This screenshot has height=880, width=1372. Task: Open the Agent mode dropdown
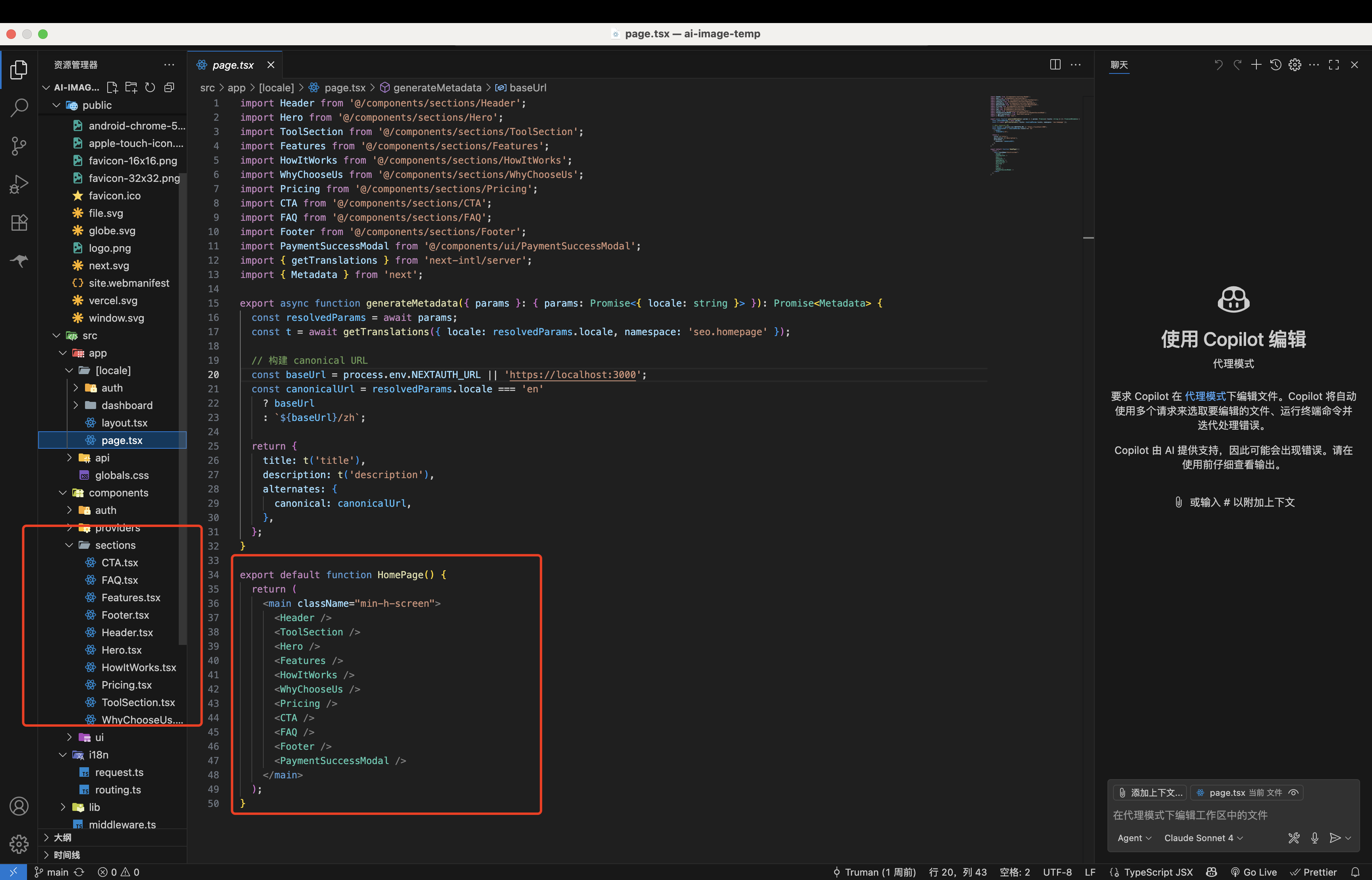coord(1134,838)
